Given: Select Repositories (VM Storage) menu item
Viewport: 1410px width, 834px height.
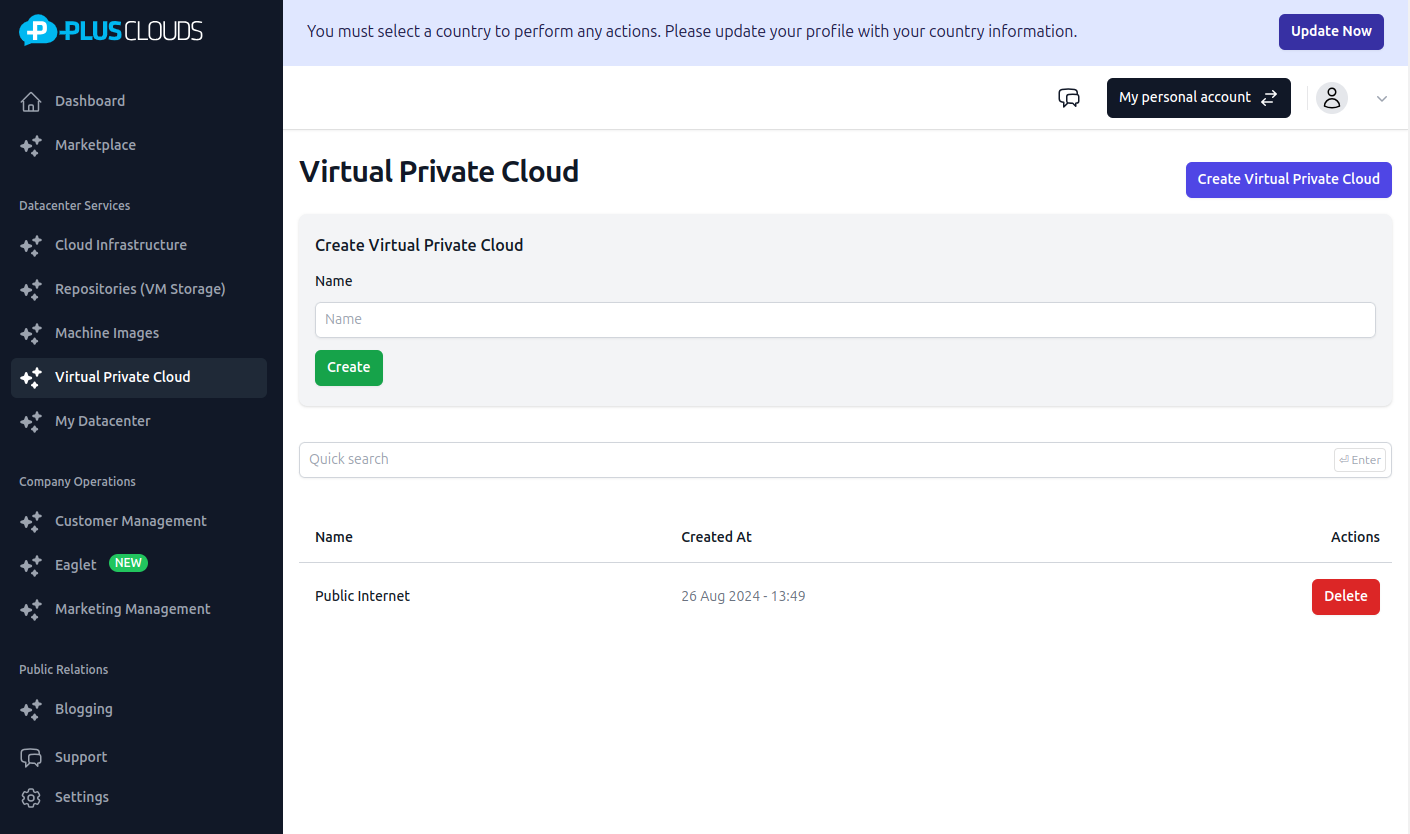Looking at the screenshot, I should coord(140,289).
